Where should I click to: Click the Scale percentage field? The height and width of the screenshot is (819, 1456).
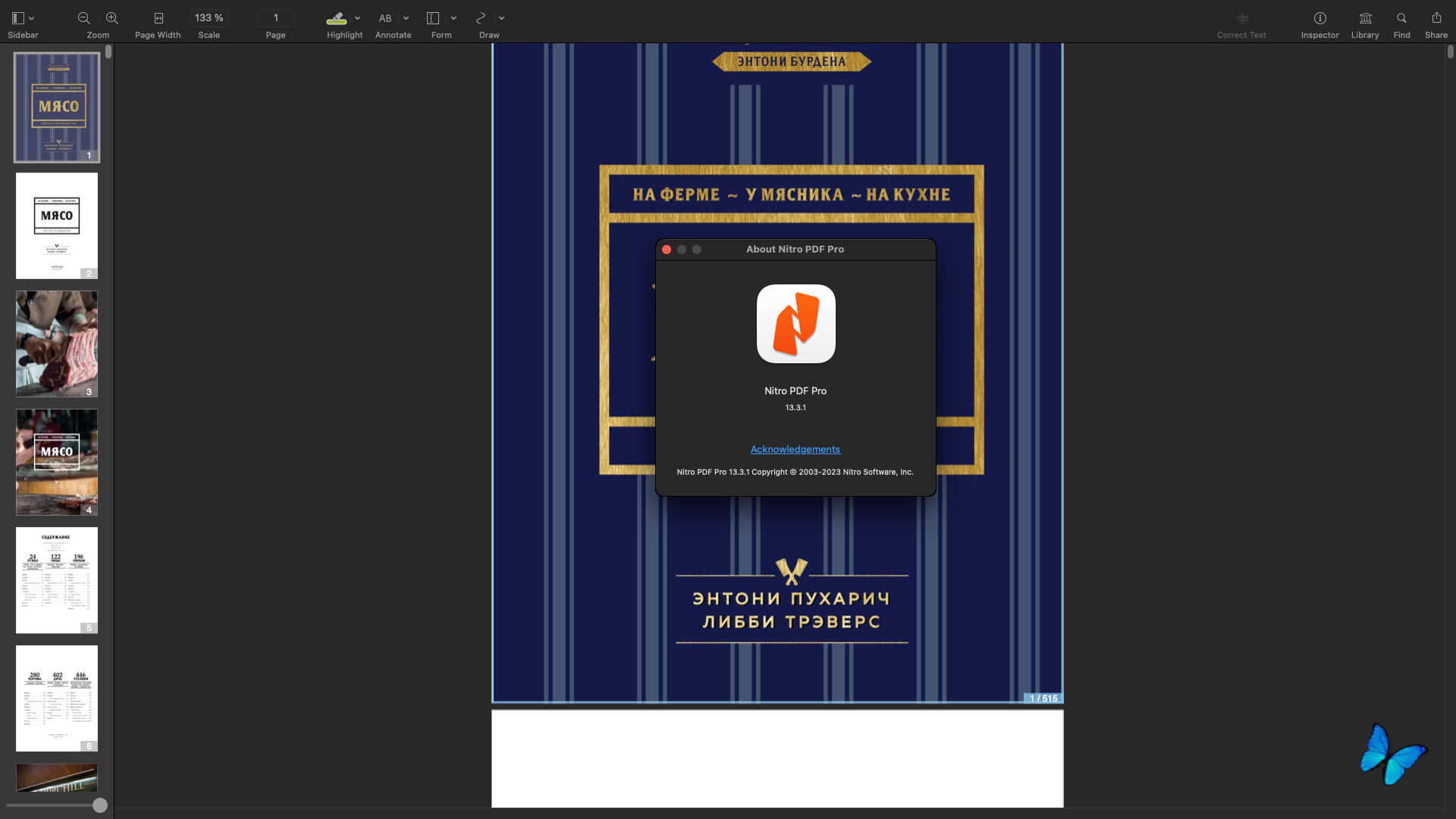tap(209, 18)
